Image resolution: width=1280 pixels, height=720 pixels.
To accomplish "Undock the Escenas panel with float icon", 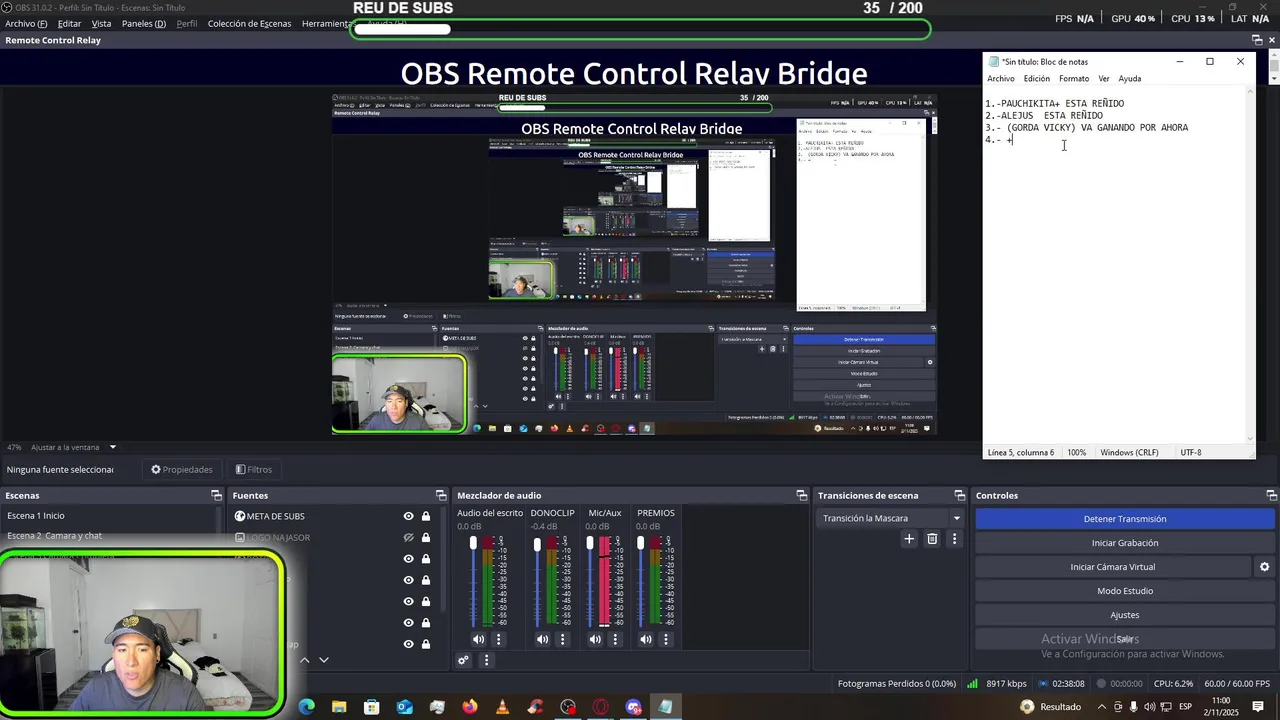I will 216,496.
